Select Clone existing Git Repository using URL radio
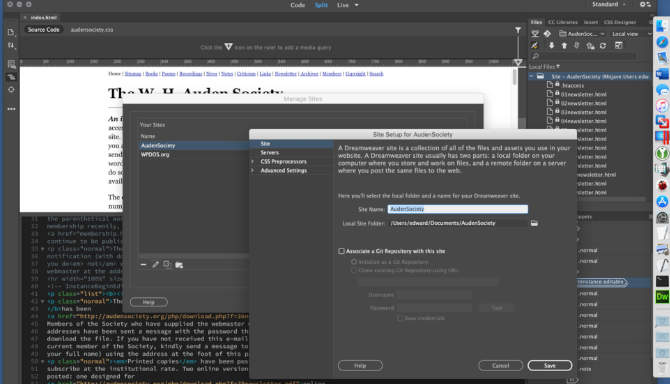Screen dimensions: 670x384 [354, 270]
